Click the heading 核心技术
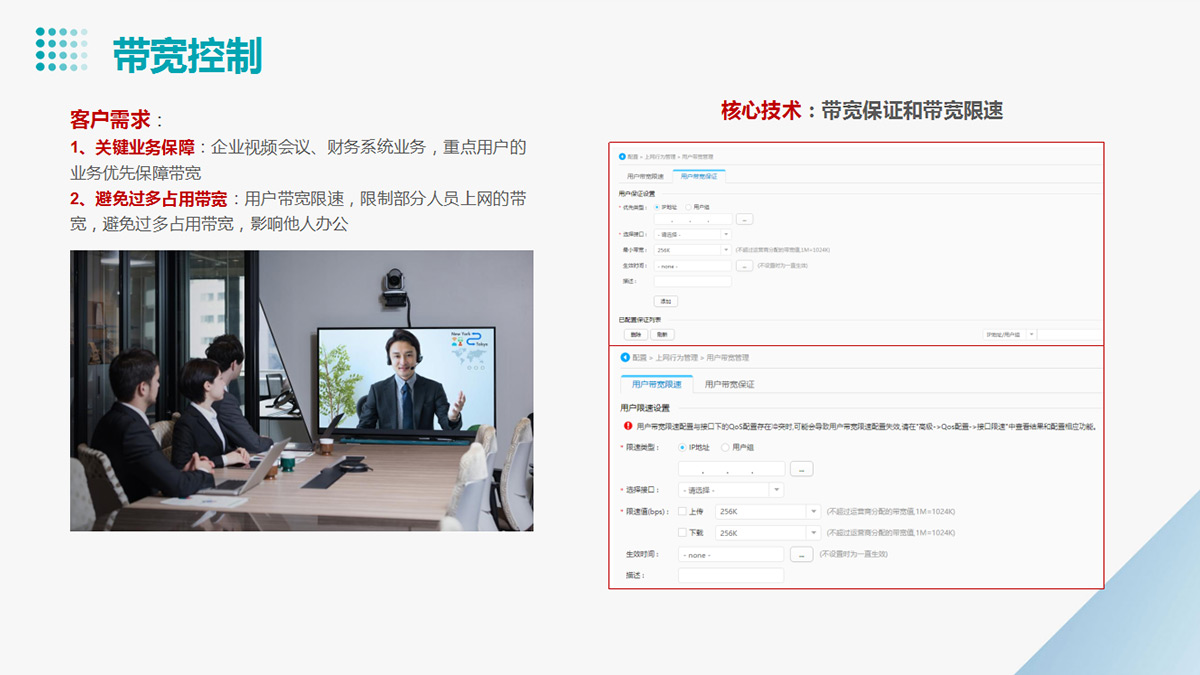The height and width of the screenshot is (675, 1200). coord(761,110)
